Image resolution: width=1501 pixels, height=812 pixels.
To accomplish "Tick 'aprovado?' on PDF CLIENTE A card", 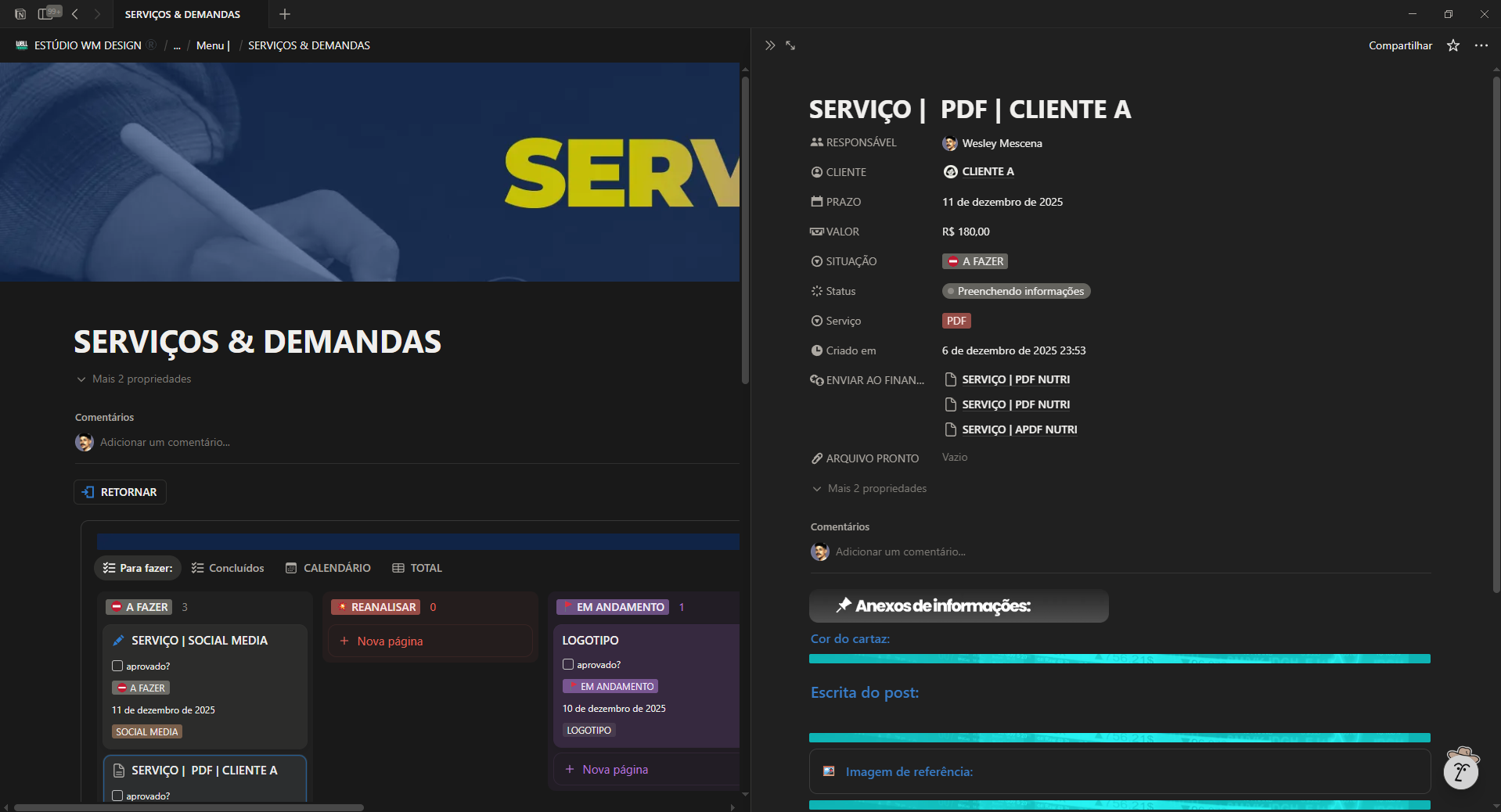I will click(117, 796).
